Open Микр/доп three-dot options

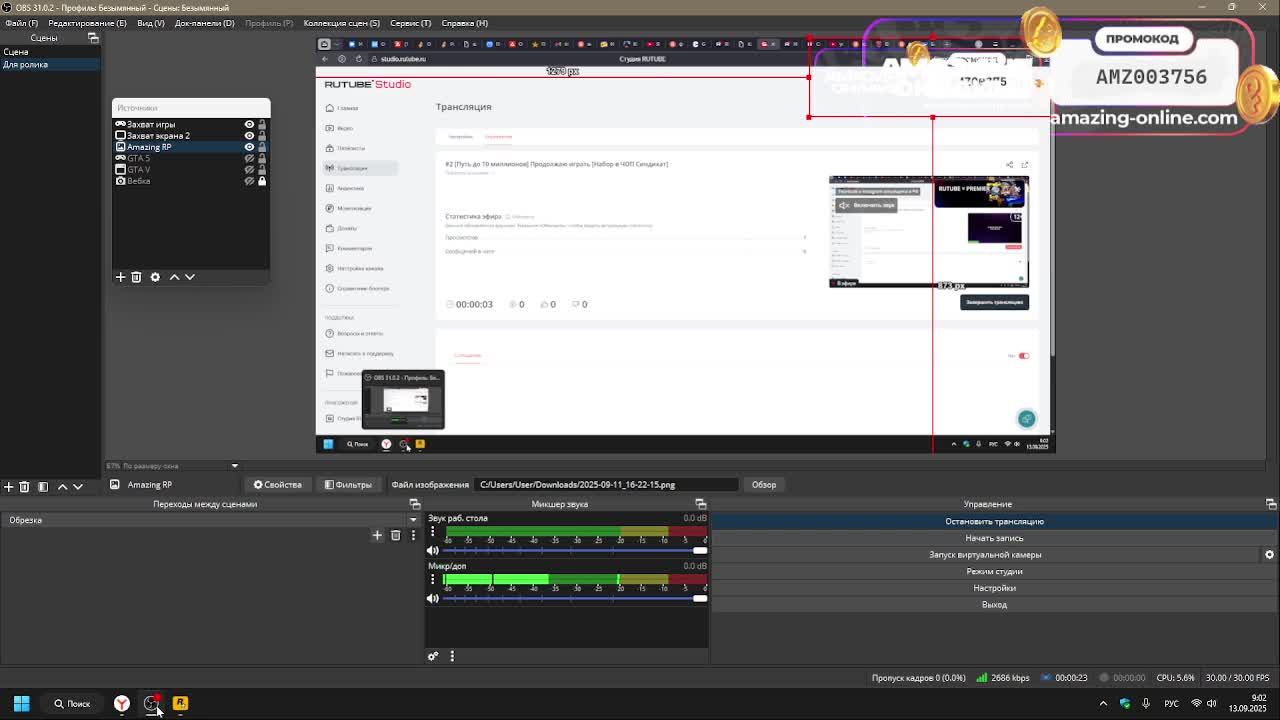tap(433, 579)
